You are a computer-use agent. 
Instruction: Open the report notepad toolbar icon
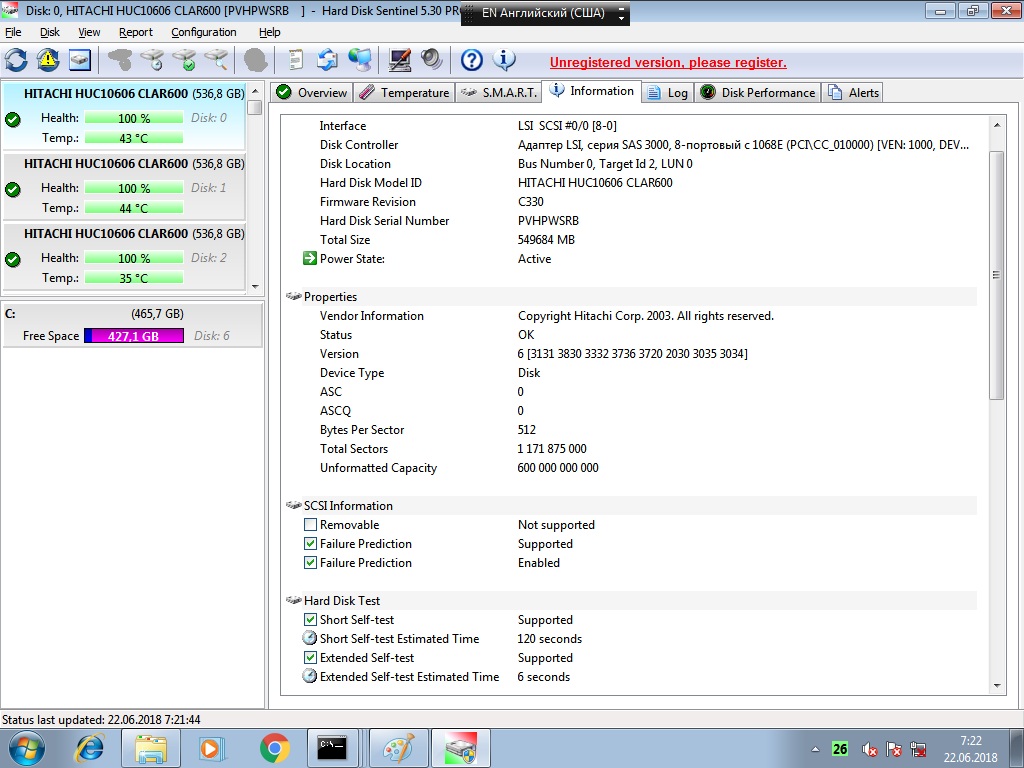[x=296, y=60]
